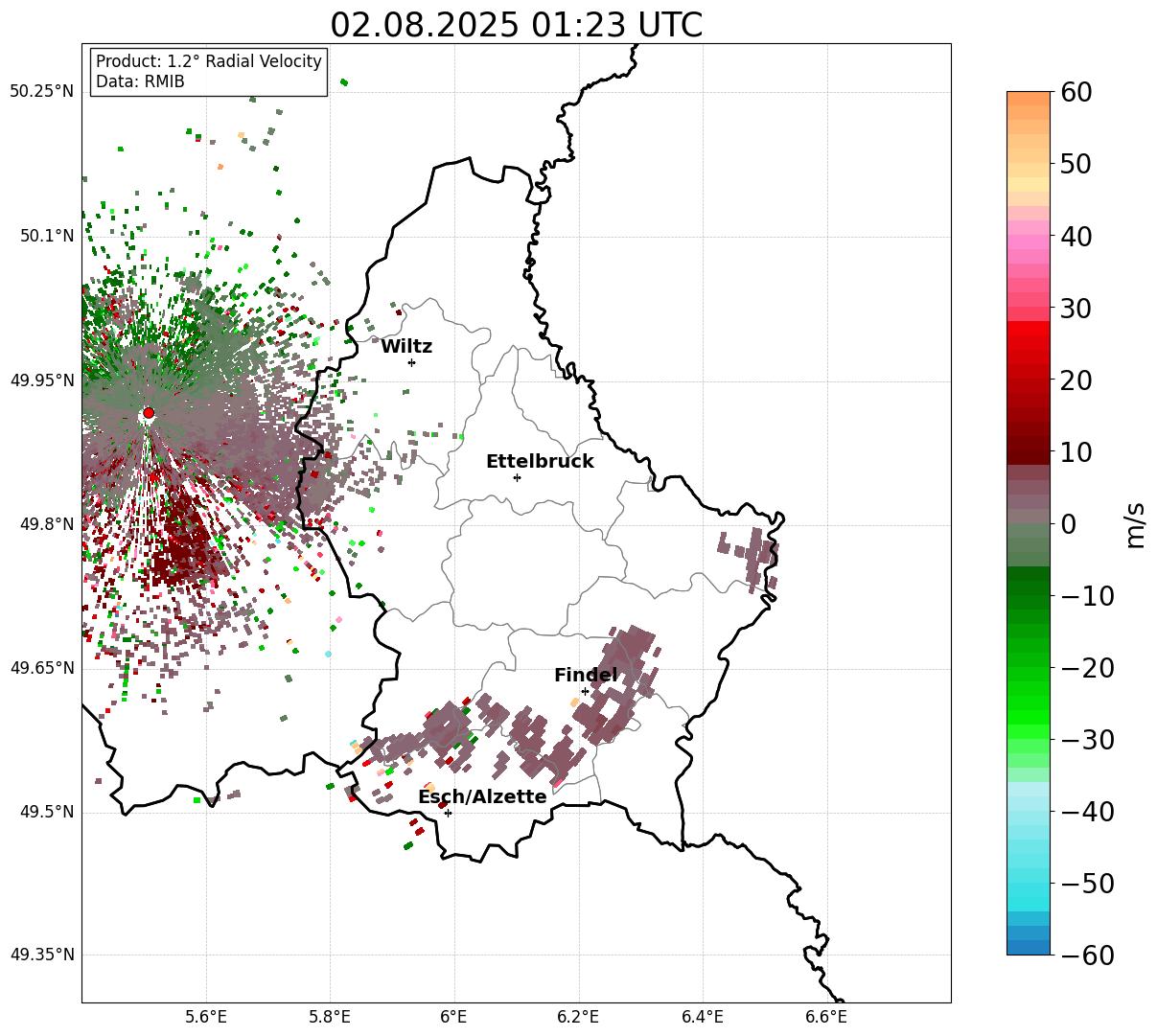Click the 40 tick label on colorbar
This screenshot has width=1157, height=1036.
[x=1075, y=236]
